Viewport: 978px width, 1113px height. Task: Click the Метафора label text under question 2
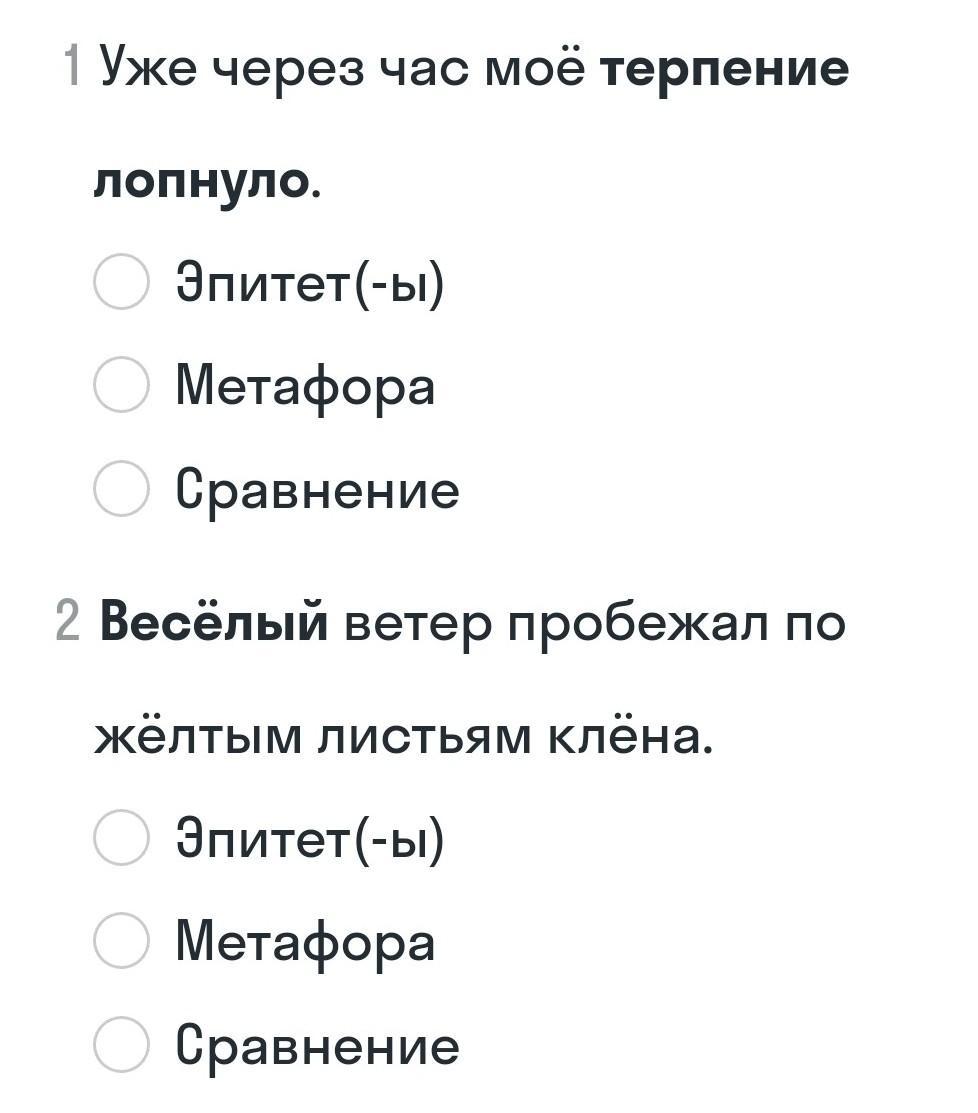(305, 943)
